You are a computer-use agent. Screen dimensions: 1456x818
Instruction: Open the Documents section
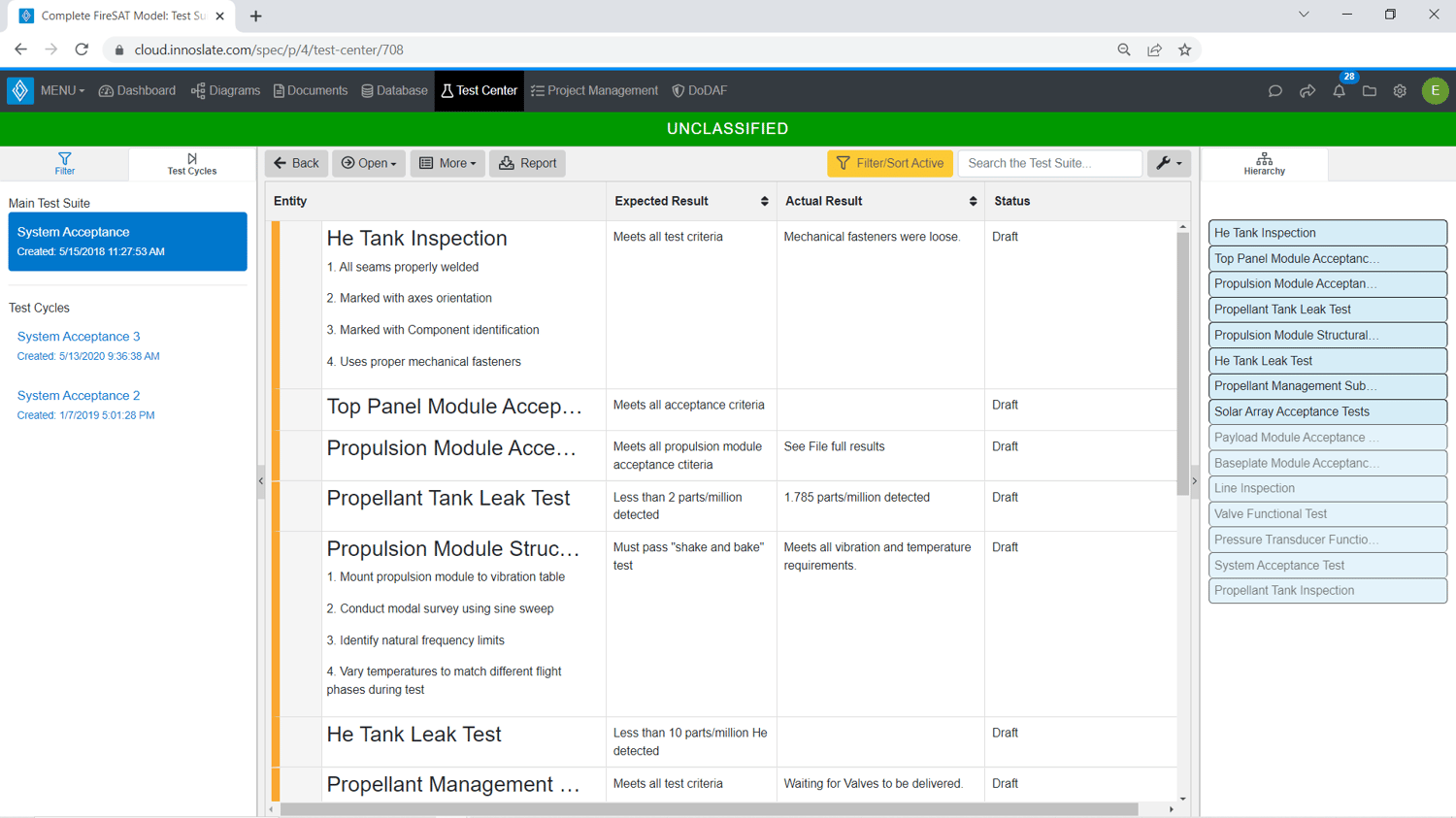tap(310, 90)
